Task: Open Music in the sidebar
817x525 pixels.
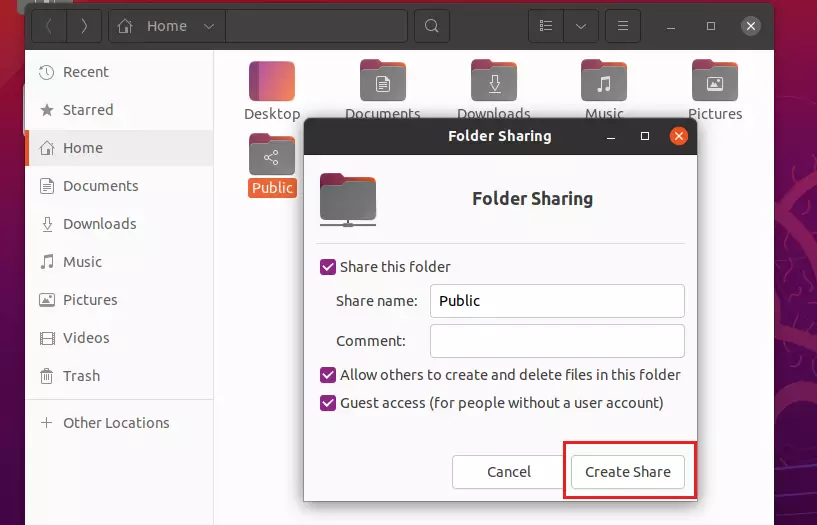Action: point(119,262)
